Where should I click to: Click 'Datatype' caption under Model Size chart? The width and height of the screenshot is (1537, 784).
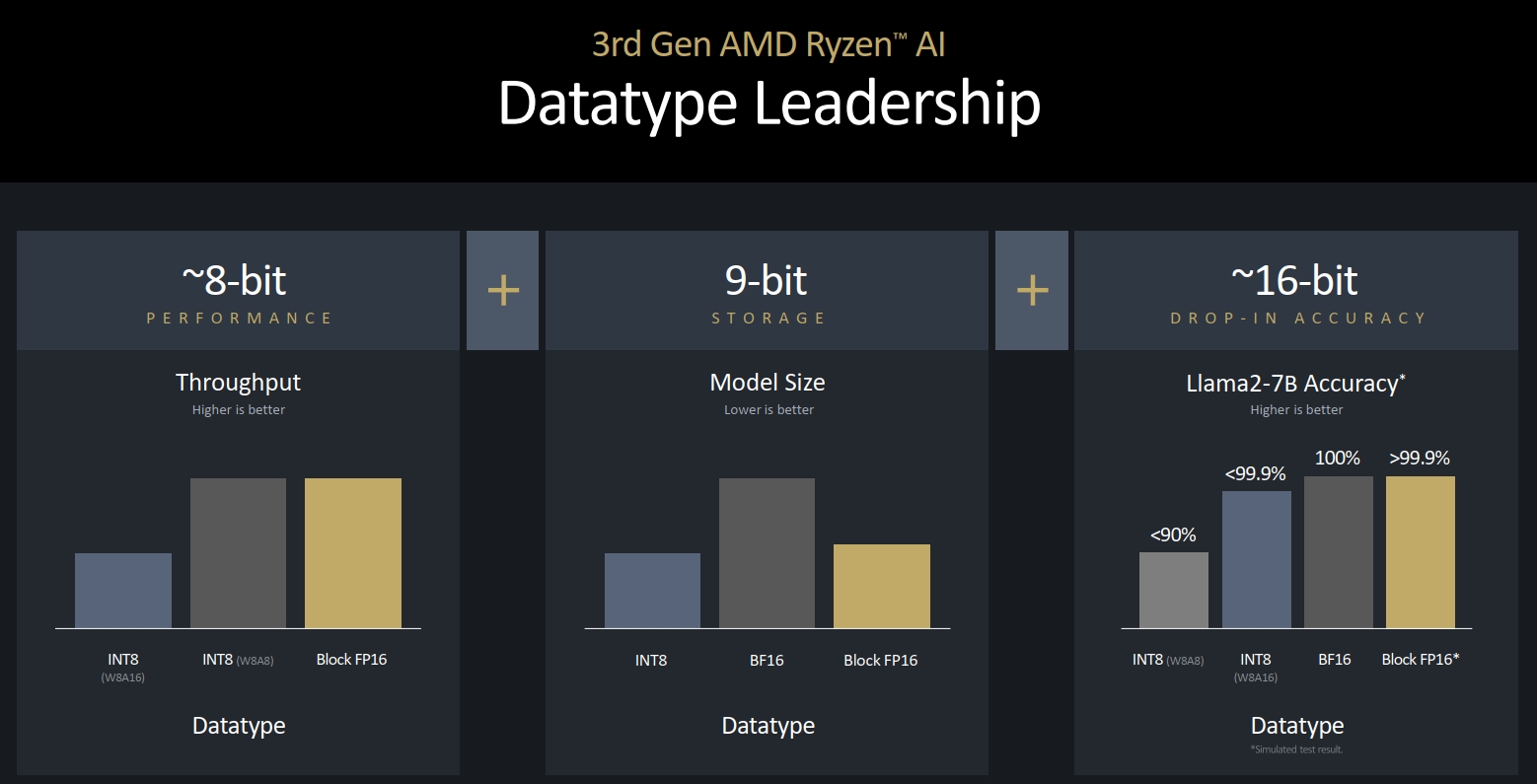click(768, 727)
